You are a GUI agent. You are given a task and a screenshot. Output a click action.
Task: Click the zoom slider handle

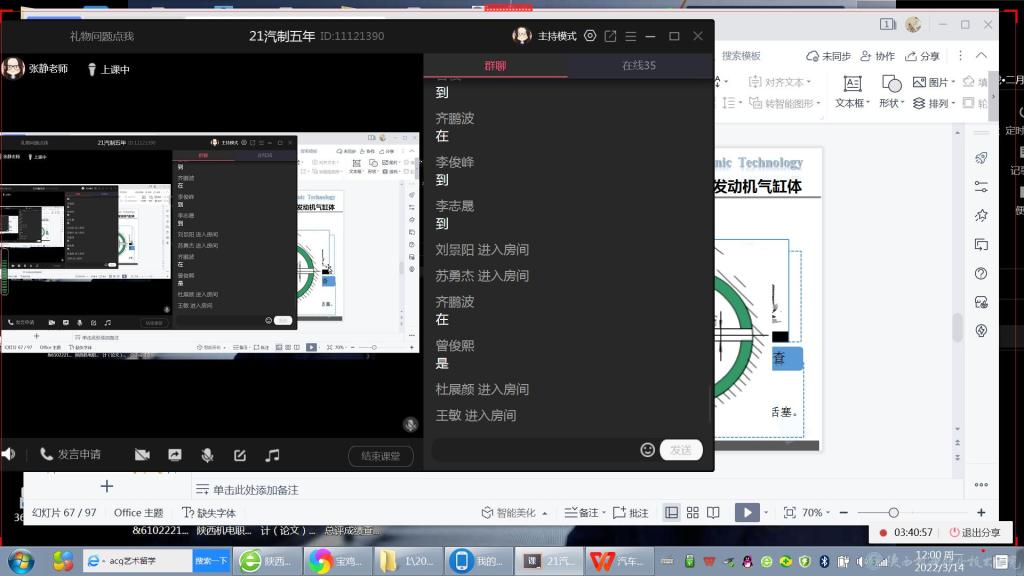(x=893, y=513)
